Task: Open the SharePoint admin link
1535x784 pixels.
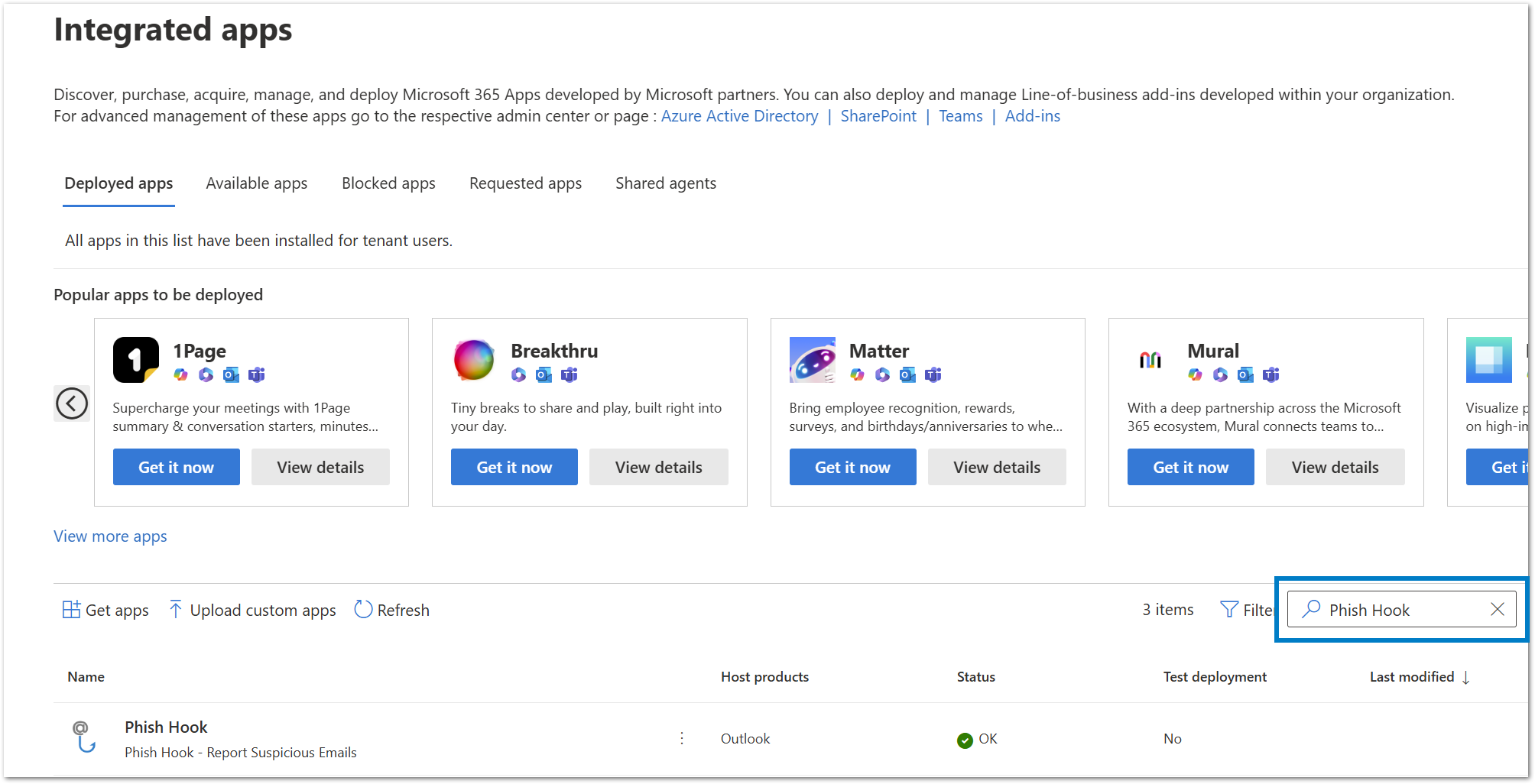Action: pos(878,116)
